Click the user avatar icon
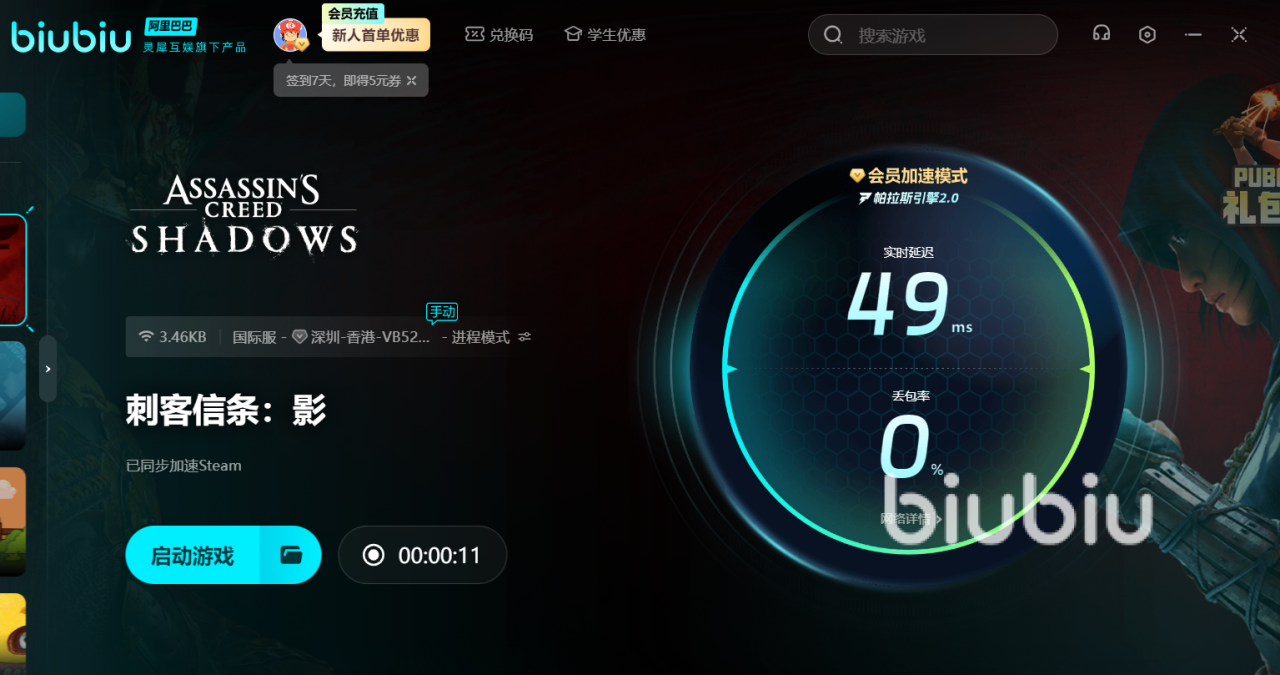Image resolution: width=1280 pixels, height=675 pixels. (290, 35)
